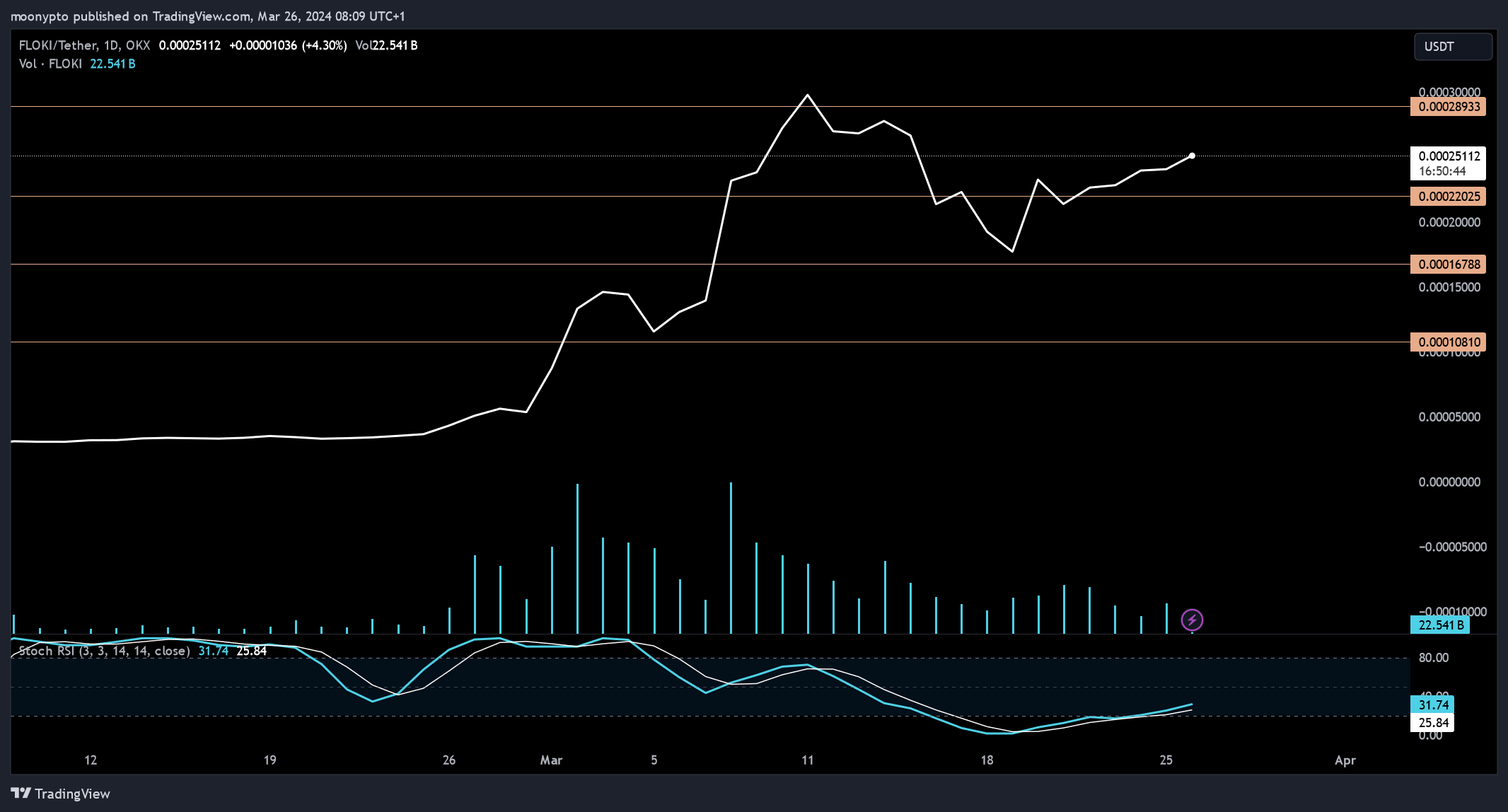Select the 0.00010810 price level label

coord(1448,342)
